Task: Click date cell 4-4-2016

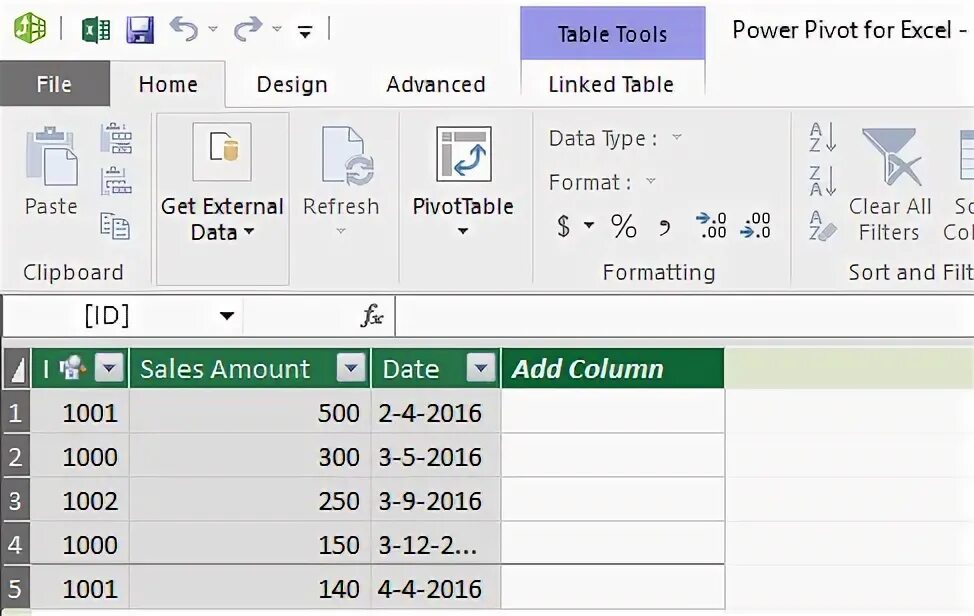Action: pos(436,588)
